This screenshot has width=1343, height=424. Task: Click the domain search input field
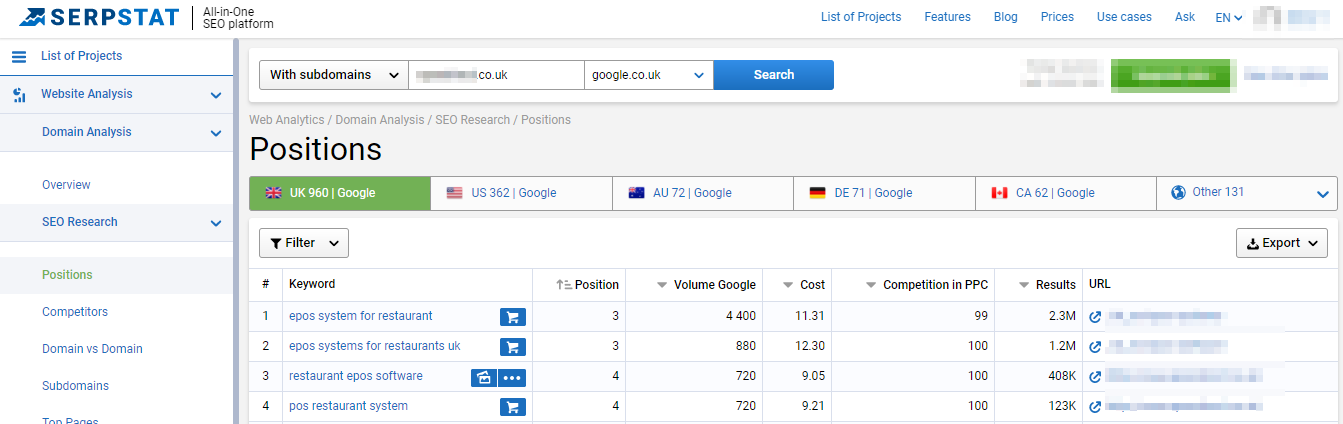point(496,75)
